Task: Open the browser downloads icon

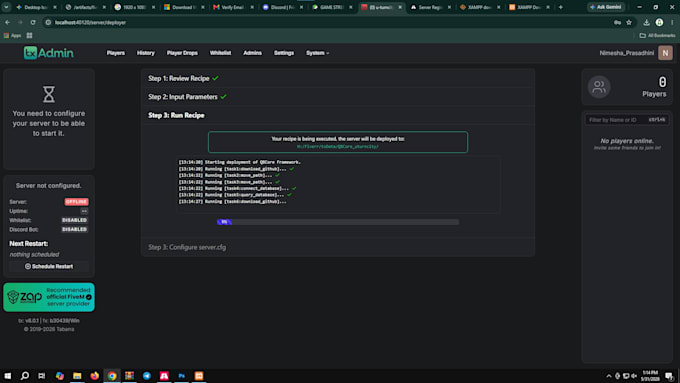Action: 647,23
